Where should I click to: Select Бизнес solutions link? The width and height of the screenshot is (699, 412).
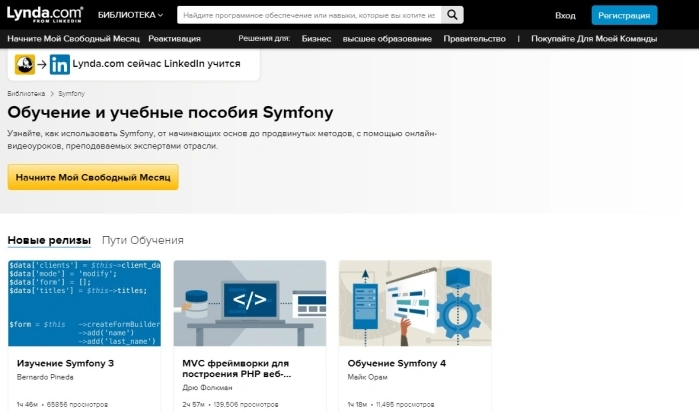(x=317, y=39)
